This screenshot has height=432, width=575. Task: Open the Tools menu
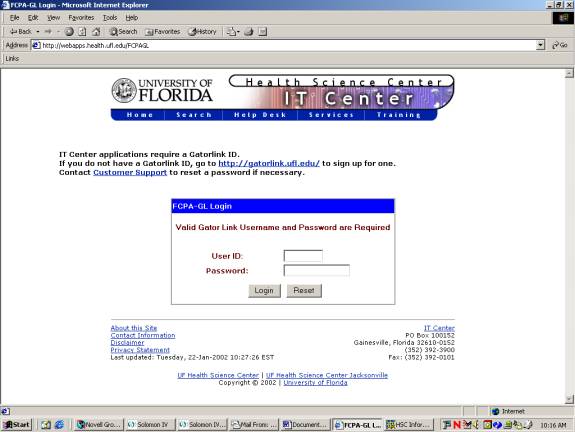110,18
